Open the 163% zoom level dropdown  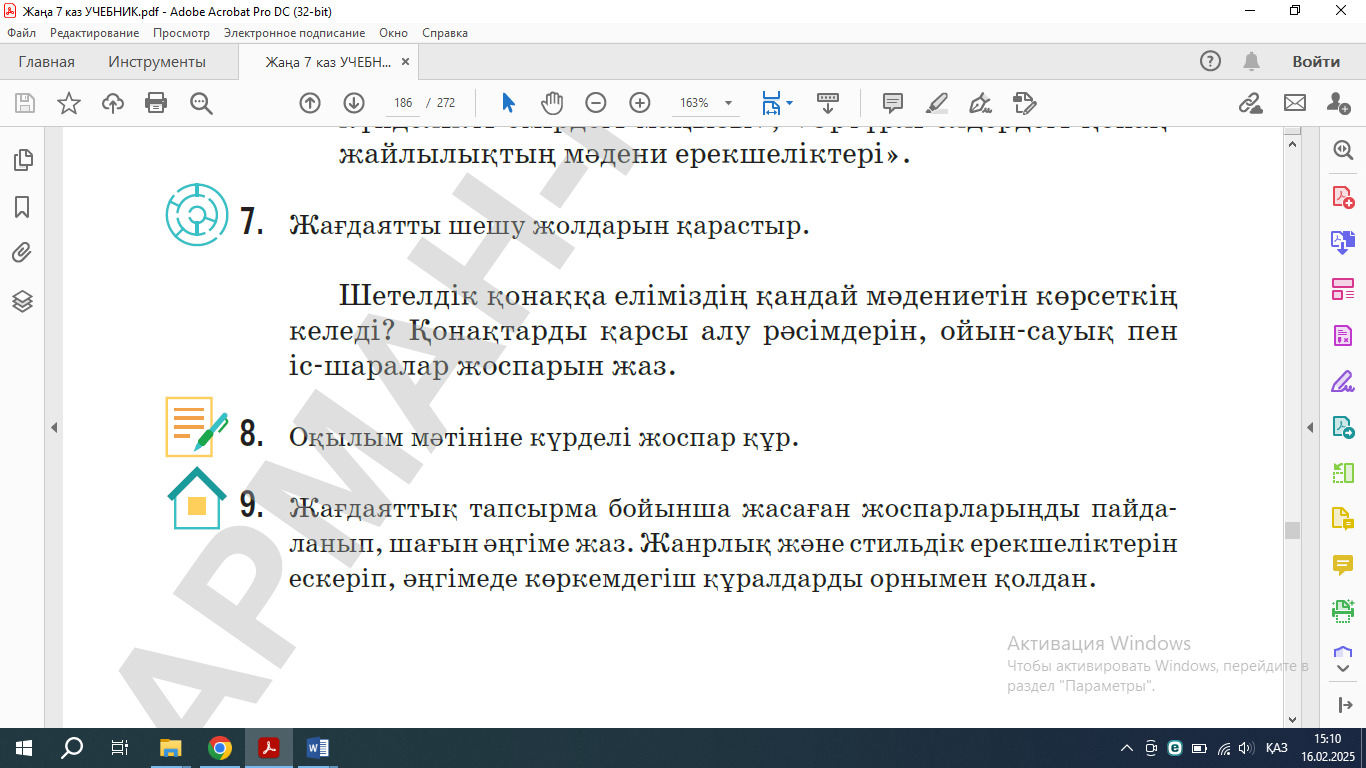(x=728, y=103)
